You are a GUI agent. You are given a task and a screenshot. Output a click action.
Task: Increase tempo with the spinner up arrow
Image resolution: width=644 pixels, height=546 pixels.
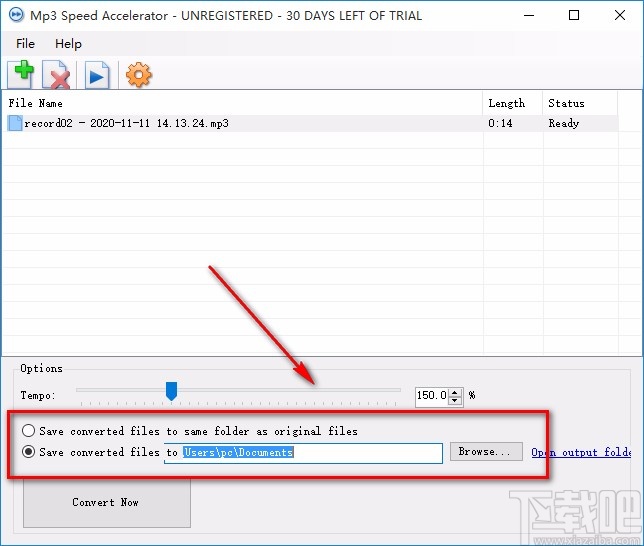point(455,392)
